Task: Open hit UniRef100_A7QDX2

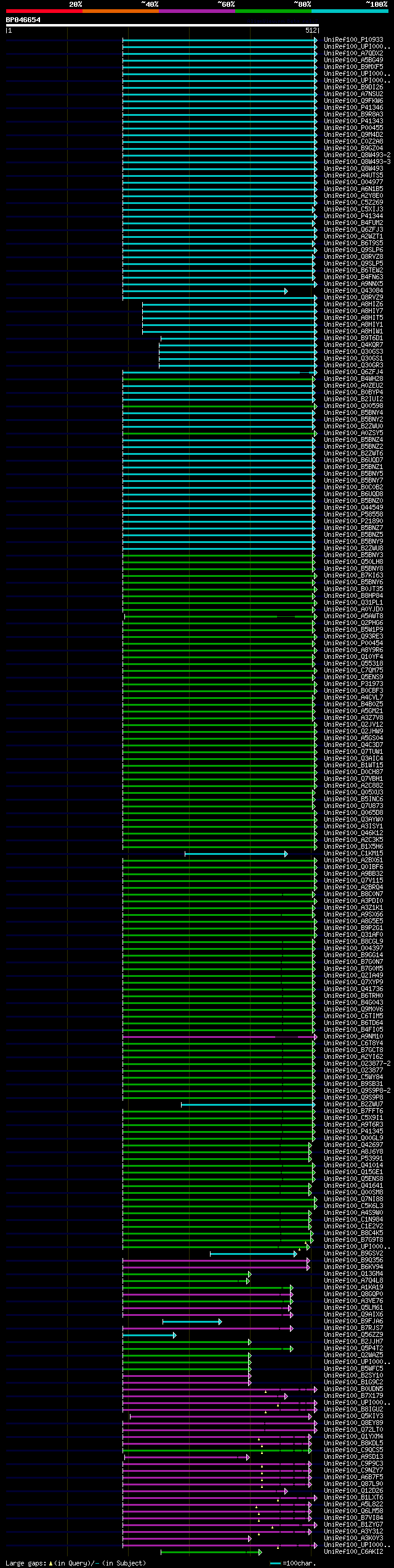Action: 353,54
